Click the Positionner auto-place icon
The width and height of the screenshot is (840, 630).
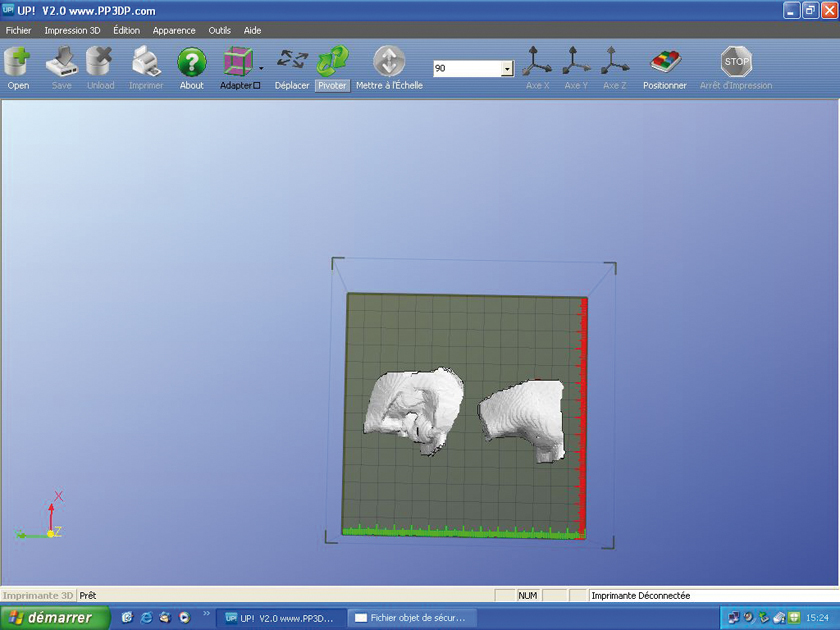click(x=664, y=63)
